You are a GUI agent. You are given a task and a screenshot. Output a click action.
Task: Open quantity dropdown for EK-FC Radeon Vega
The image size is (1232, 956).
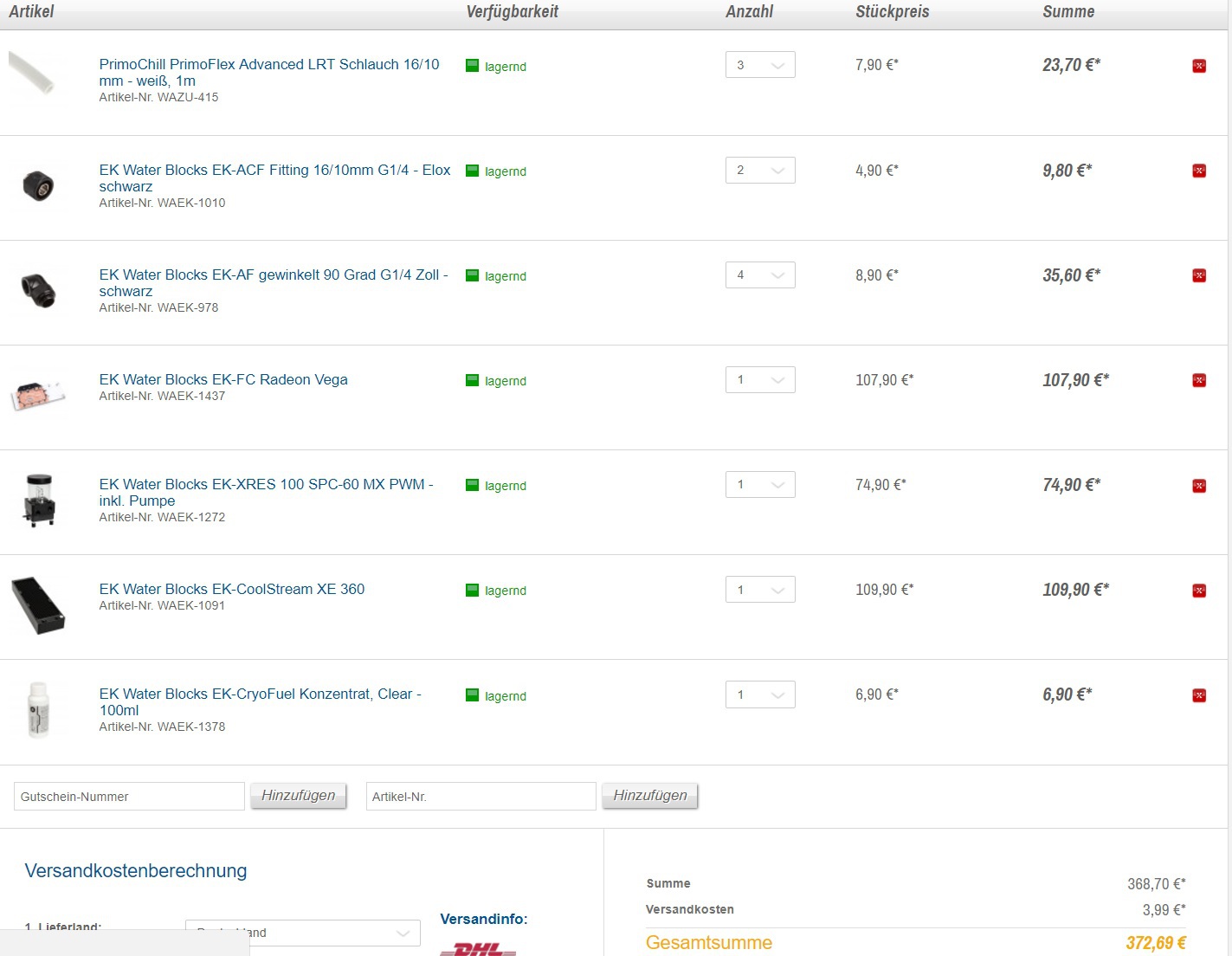tap(760, 379)
